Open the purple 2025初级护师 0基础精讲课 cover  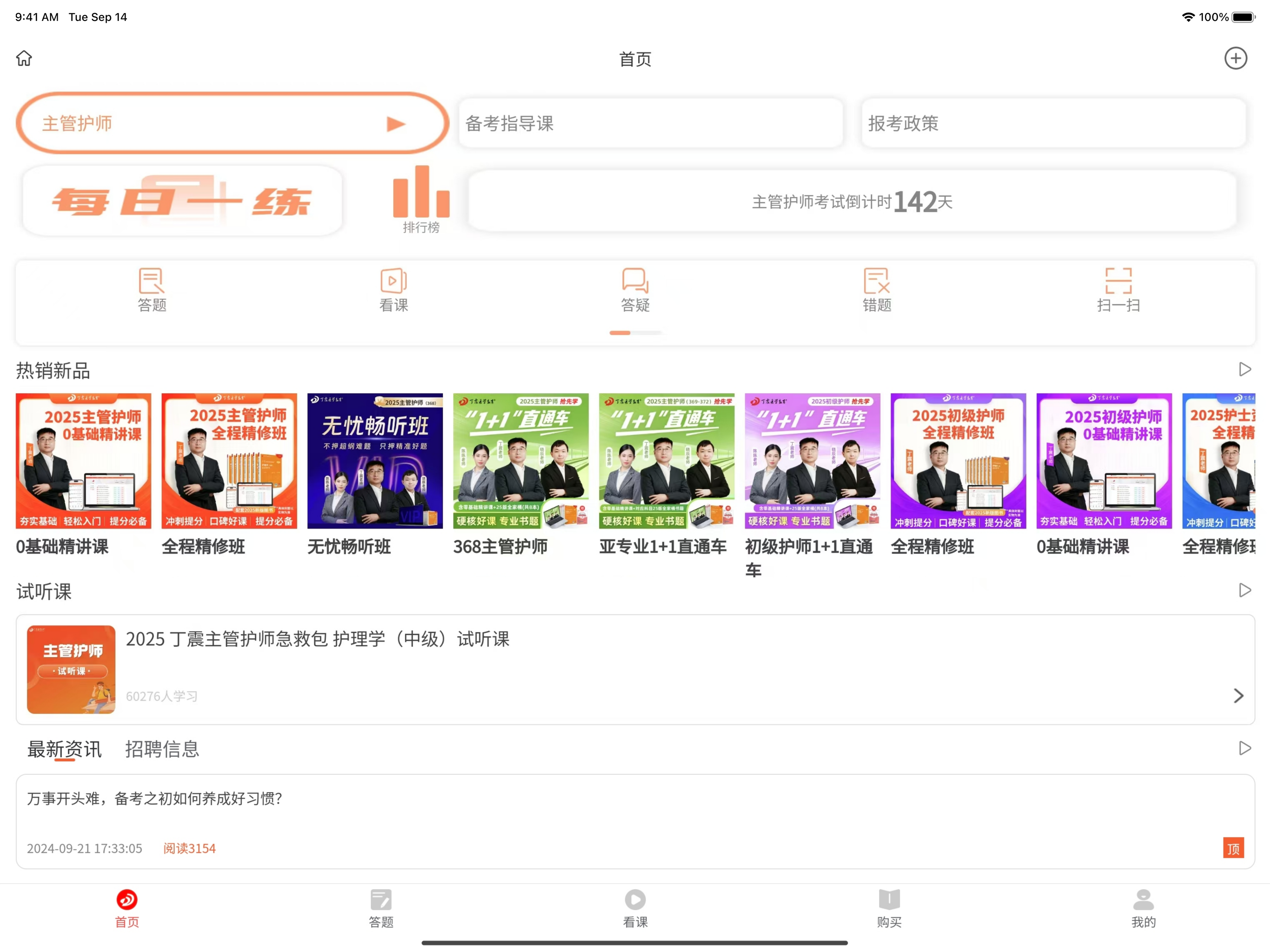(1104, 461)
